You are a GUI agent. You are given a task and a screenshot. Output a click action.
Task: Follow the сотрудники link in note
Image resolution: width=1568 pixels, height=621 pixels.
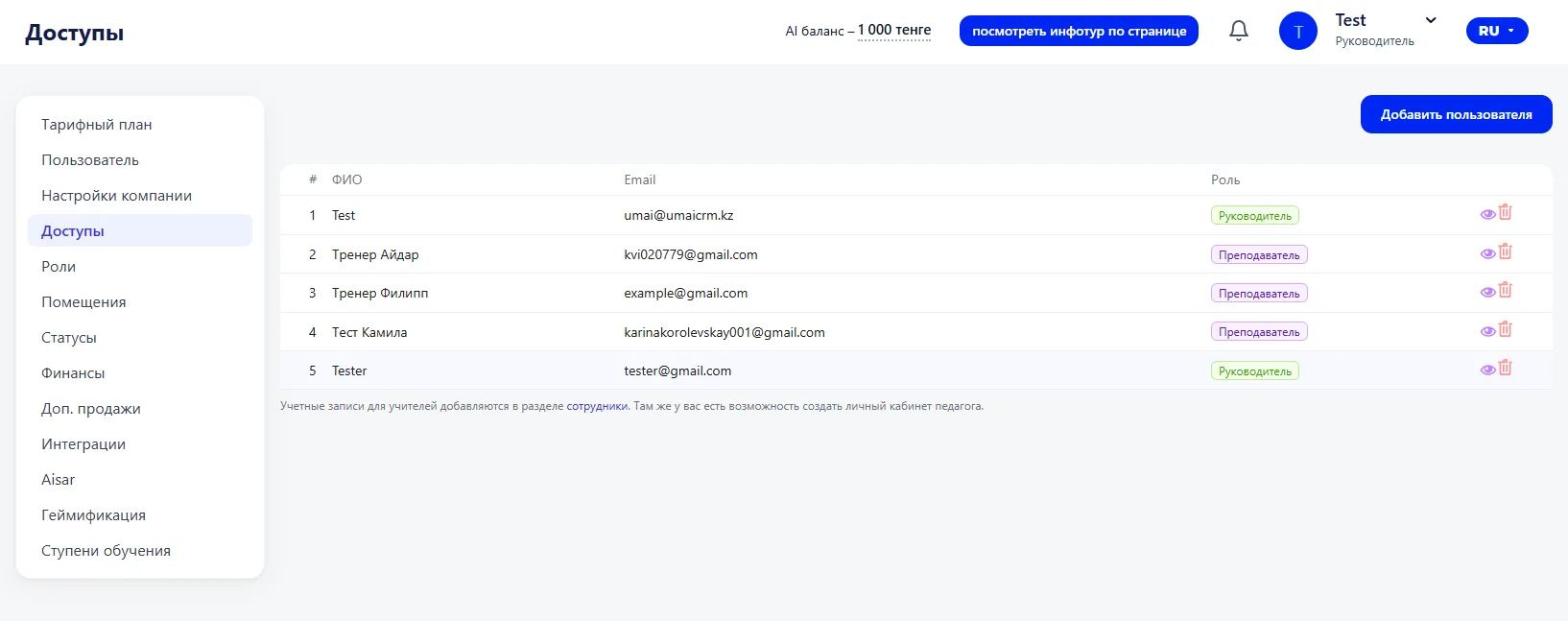597,406
